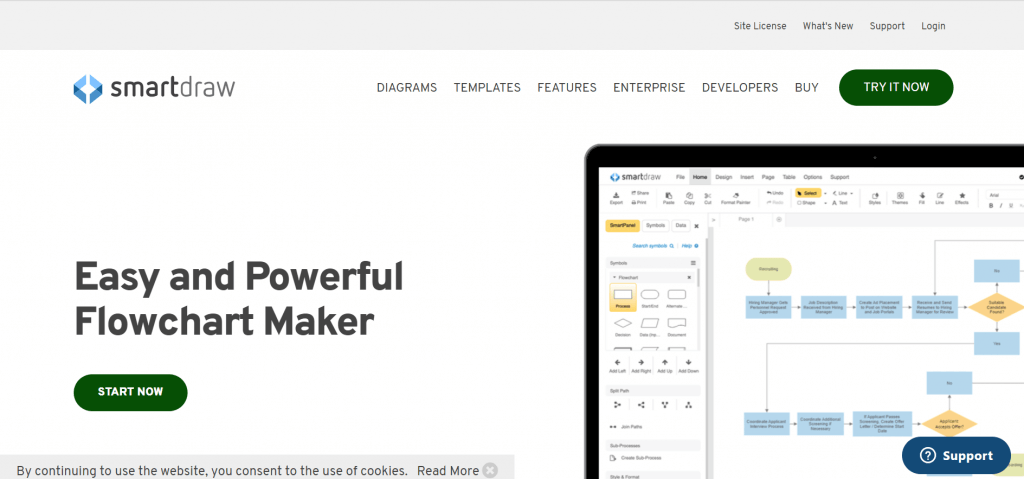Open the Styles icon
Viewport: 1024px width, 479px height.
(875, 195)
